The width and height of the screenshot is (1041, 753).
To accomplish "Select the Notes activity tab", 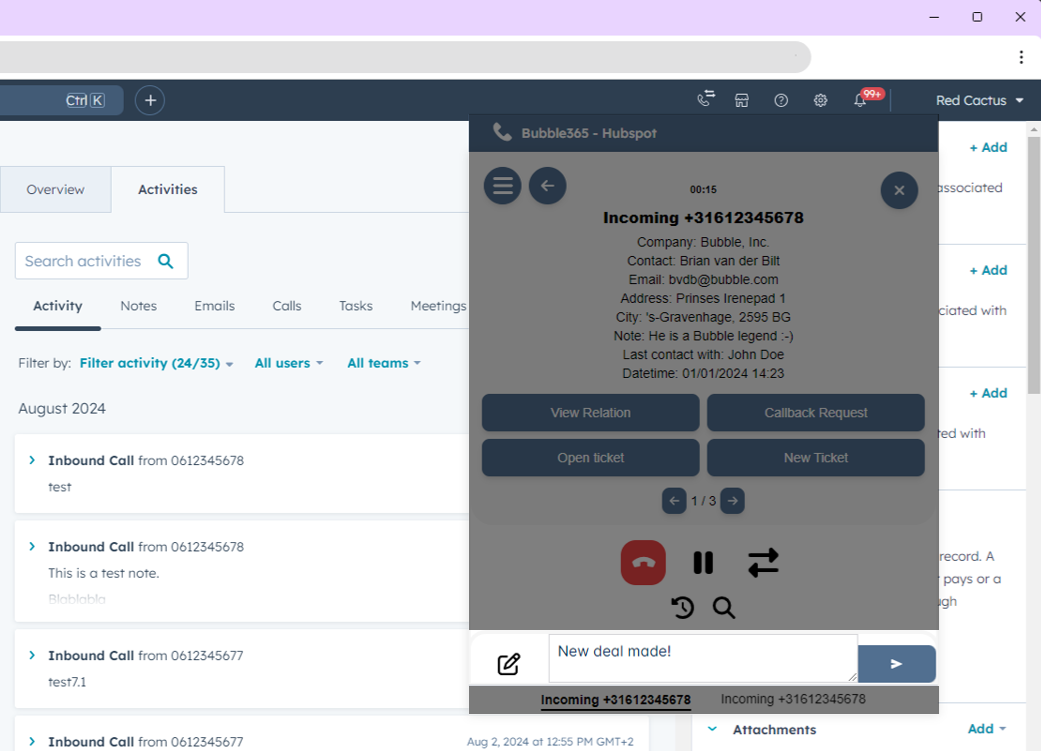I will pos(138,306).
